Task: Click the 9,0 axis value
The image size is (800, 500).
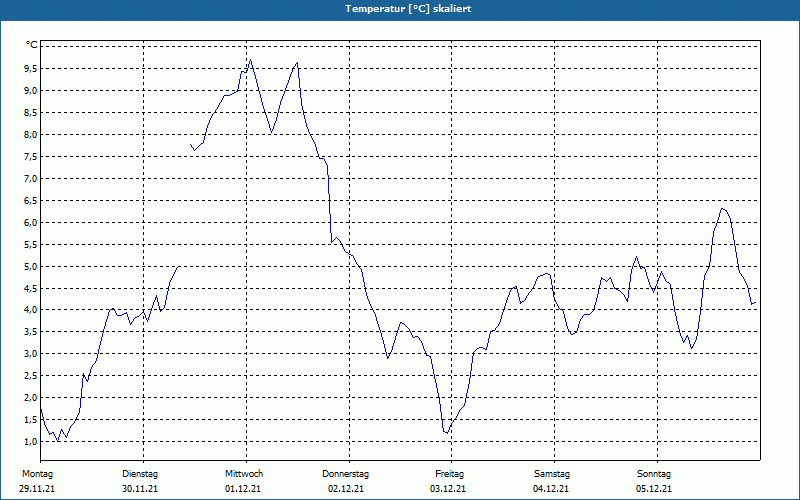Action: pos(31,90)
